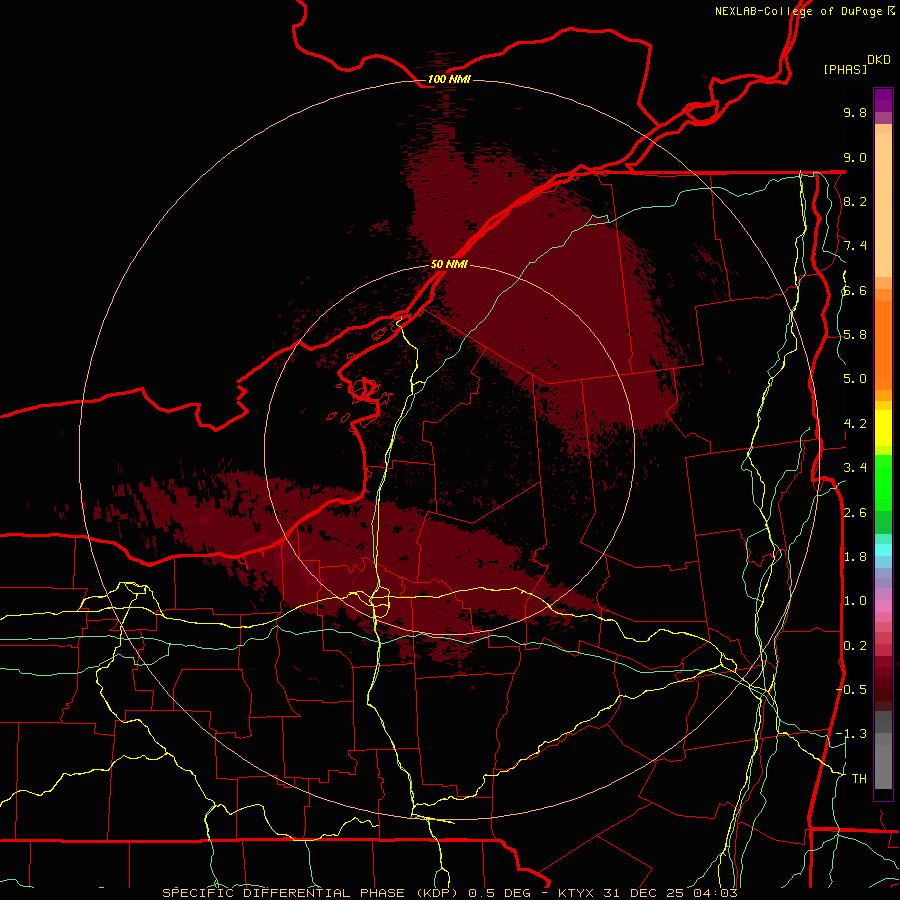Click the "7.4" color scale value
The width and height of the screenshot is (900, 900).
[x=855, y=246]
